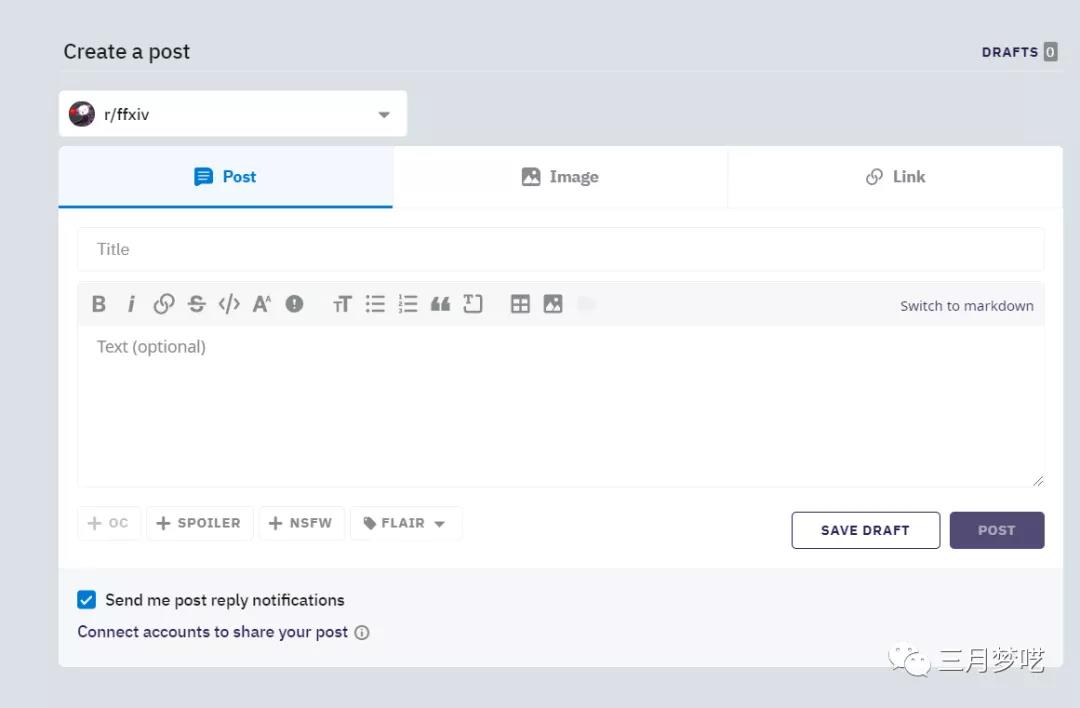The width and height of the screenshot is (1080, 708).
Task: Tag the post as NSFW
Action: coord(301,522)
